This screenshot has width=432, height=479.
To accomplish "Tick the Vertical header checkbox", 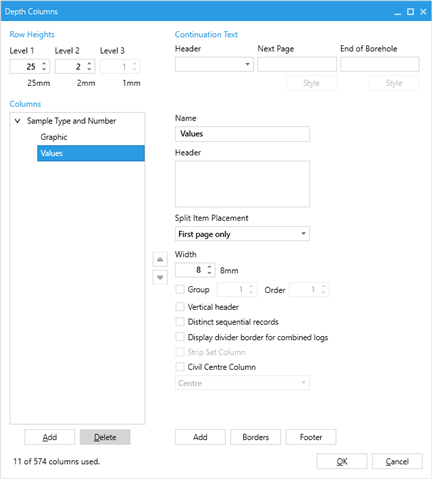I will 180,307.
